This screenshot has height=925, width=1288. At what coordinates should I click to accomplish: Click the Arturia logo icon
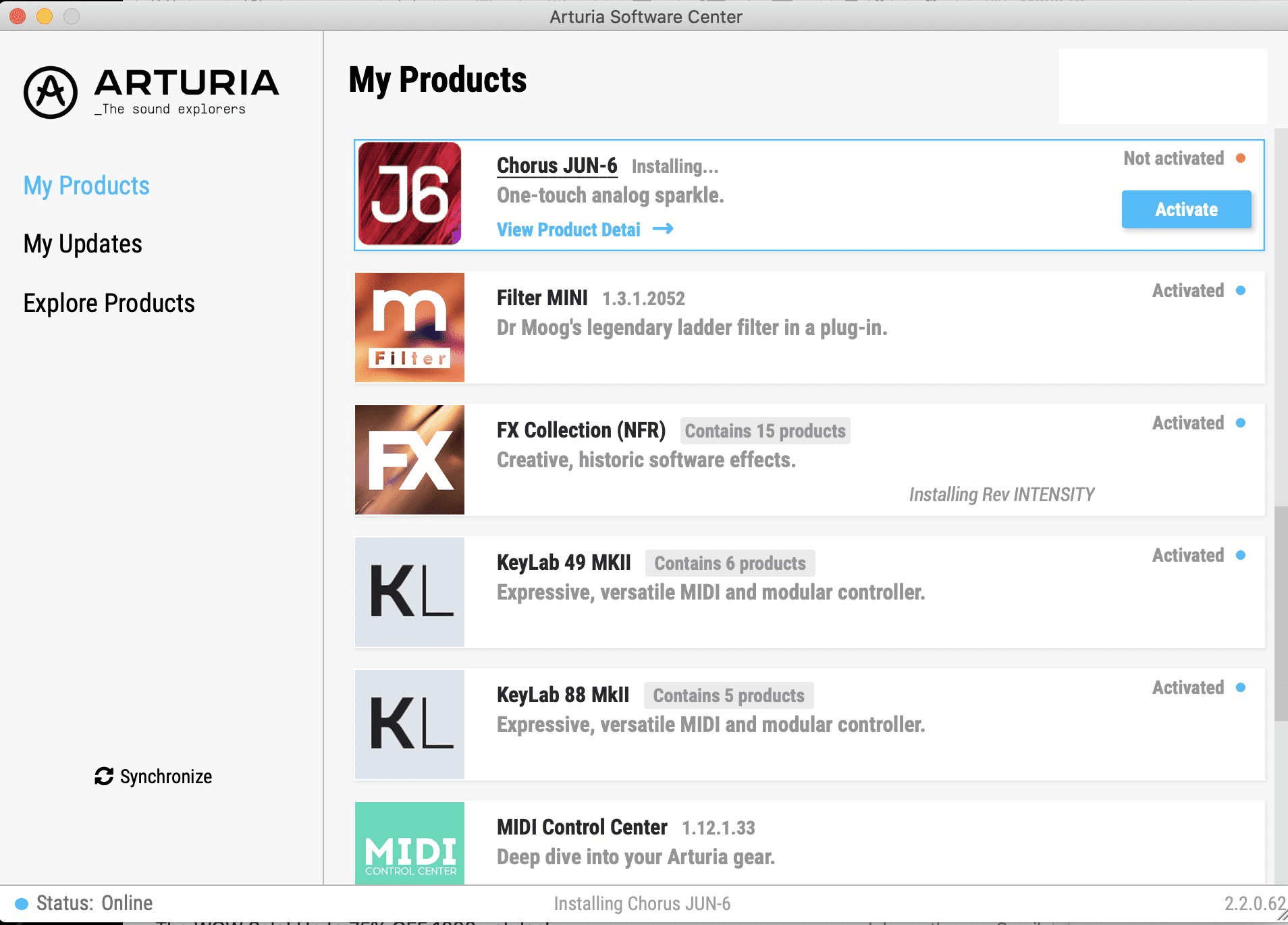[51, 92]
